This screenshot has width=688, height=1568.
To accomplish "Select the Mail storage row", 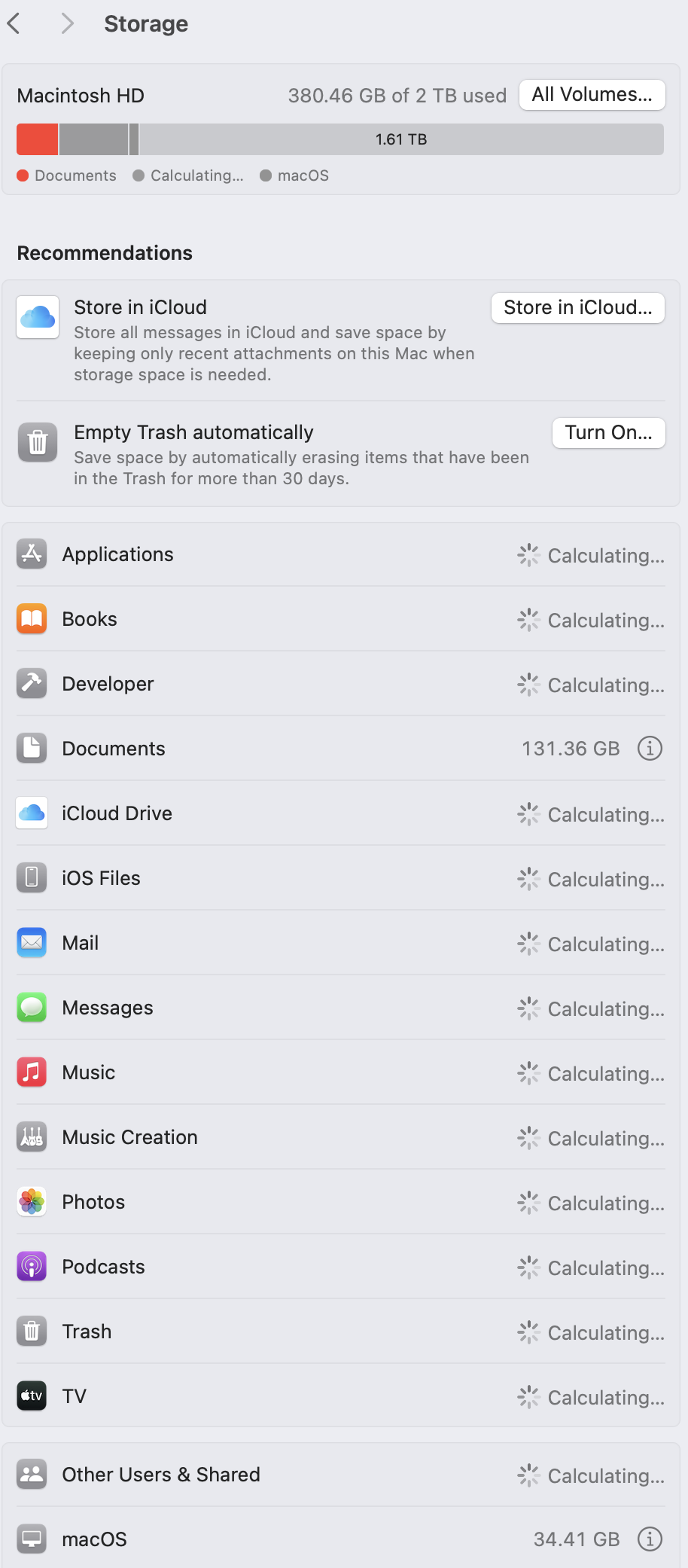I will pyautogui.click(x=341, y=943).
